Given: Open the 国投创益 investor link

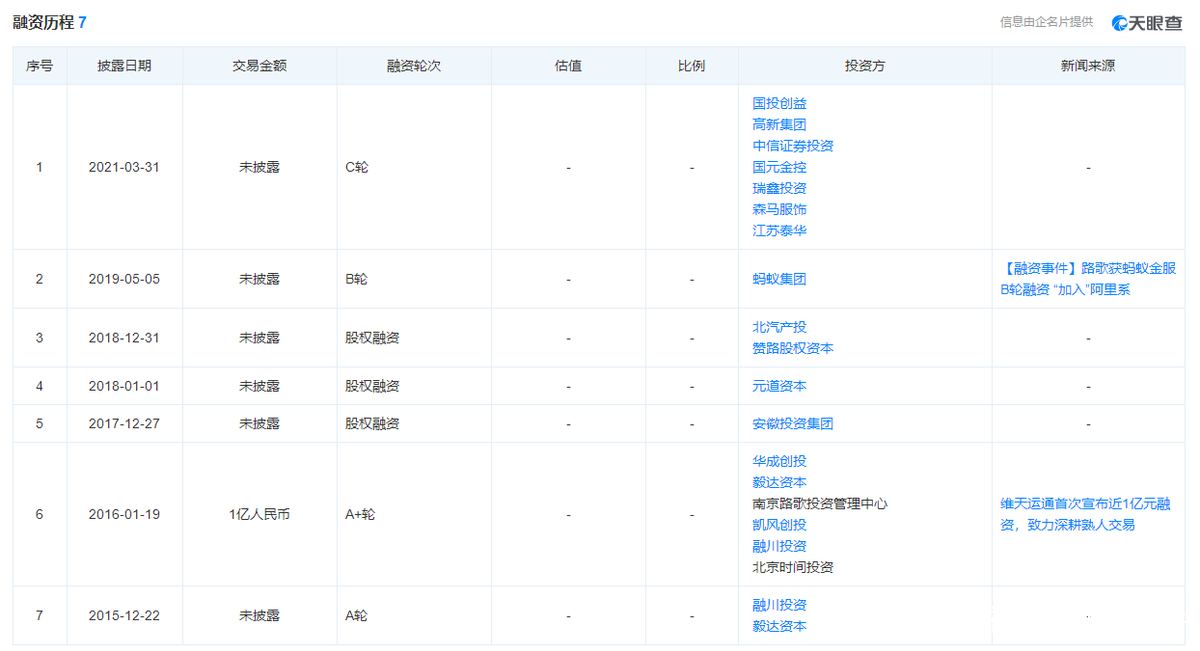Looking at the screenshot, I should (779, 103).
